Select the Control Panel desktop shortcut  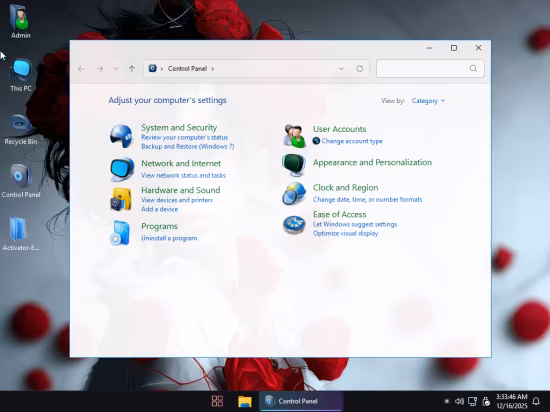click(x=21, y=181)
